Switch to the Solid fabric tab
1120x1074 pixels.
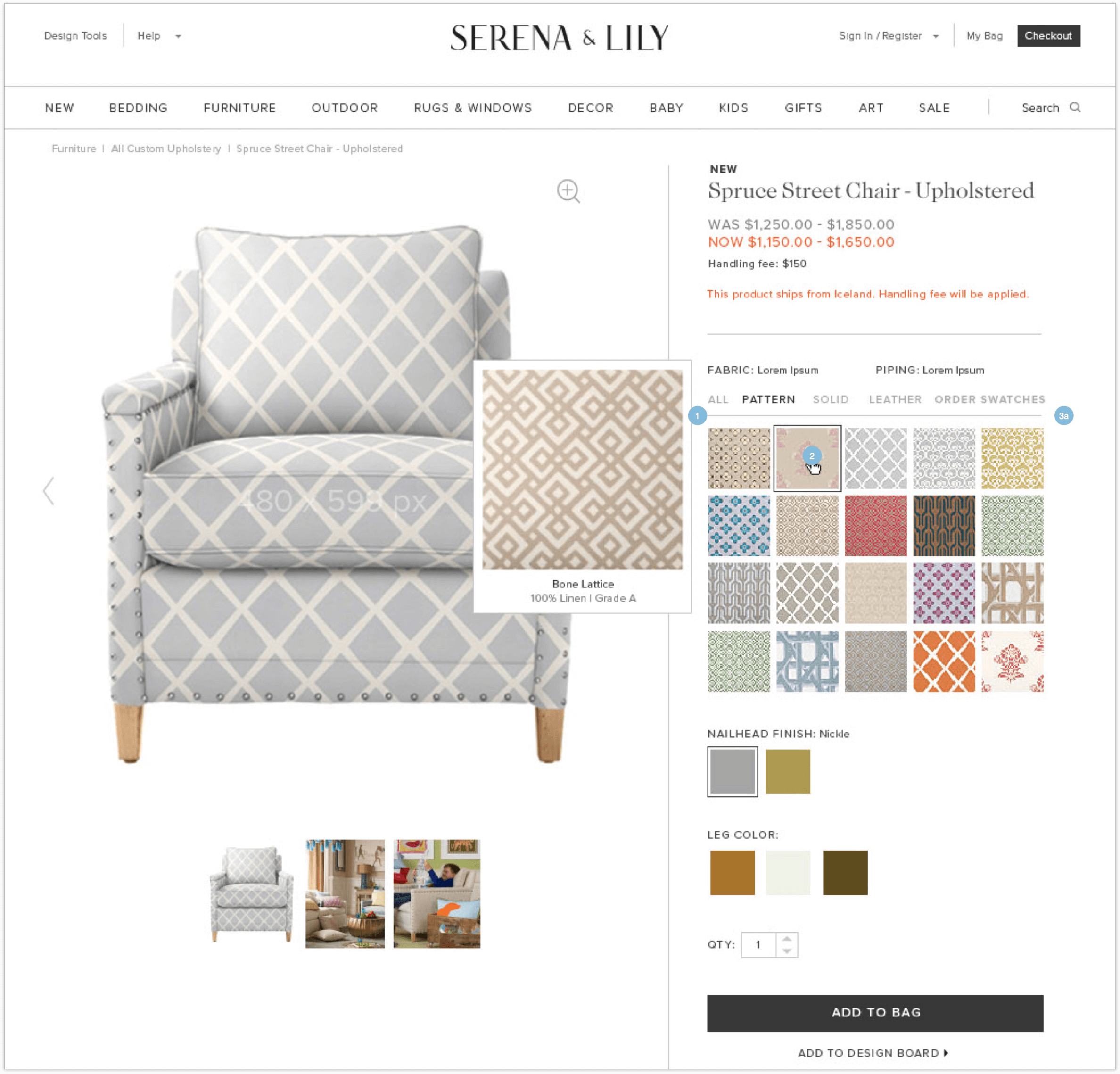tap(830, 399)
